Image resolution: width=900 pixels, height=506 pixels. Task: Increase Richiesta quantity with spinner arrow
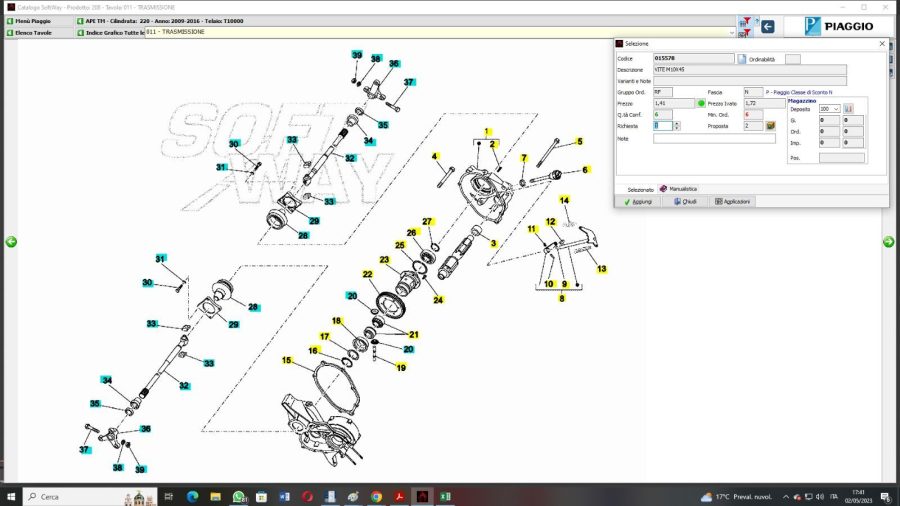(677, 124)
